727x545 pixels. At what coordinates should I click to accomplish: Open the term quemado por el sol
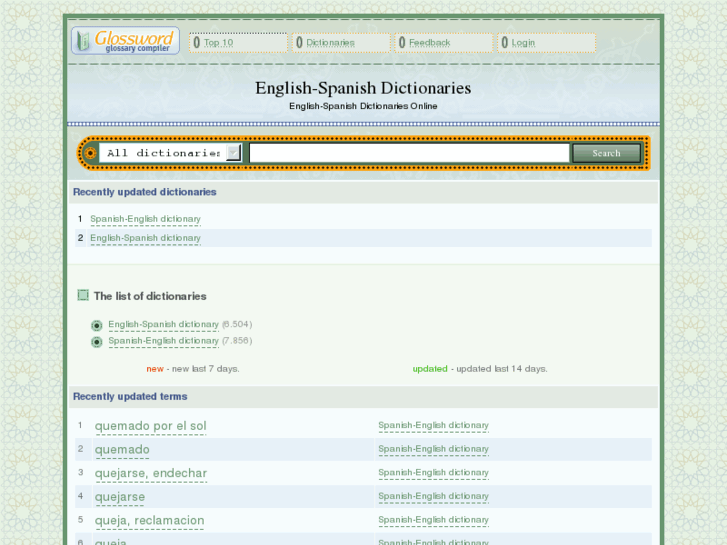pos(151,426)
